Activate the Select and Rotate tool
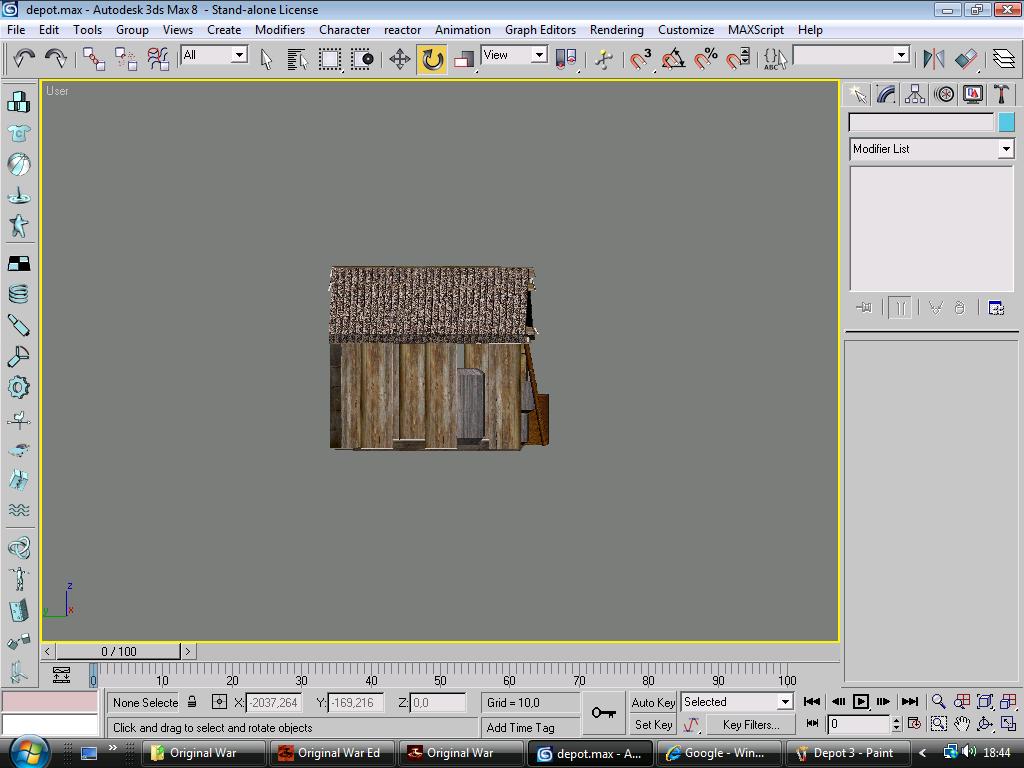This screenshot has width=1024, height=768. click(x=432, y=59)
